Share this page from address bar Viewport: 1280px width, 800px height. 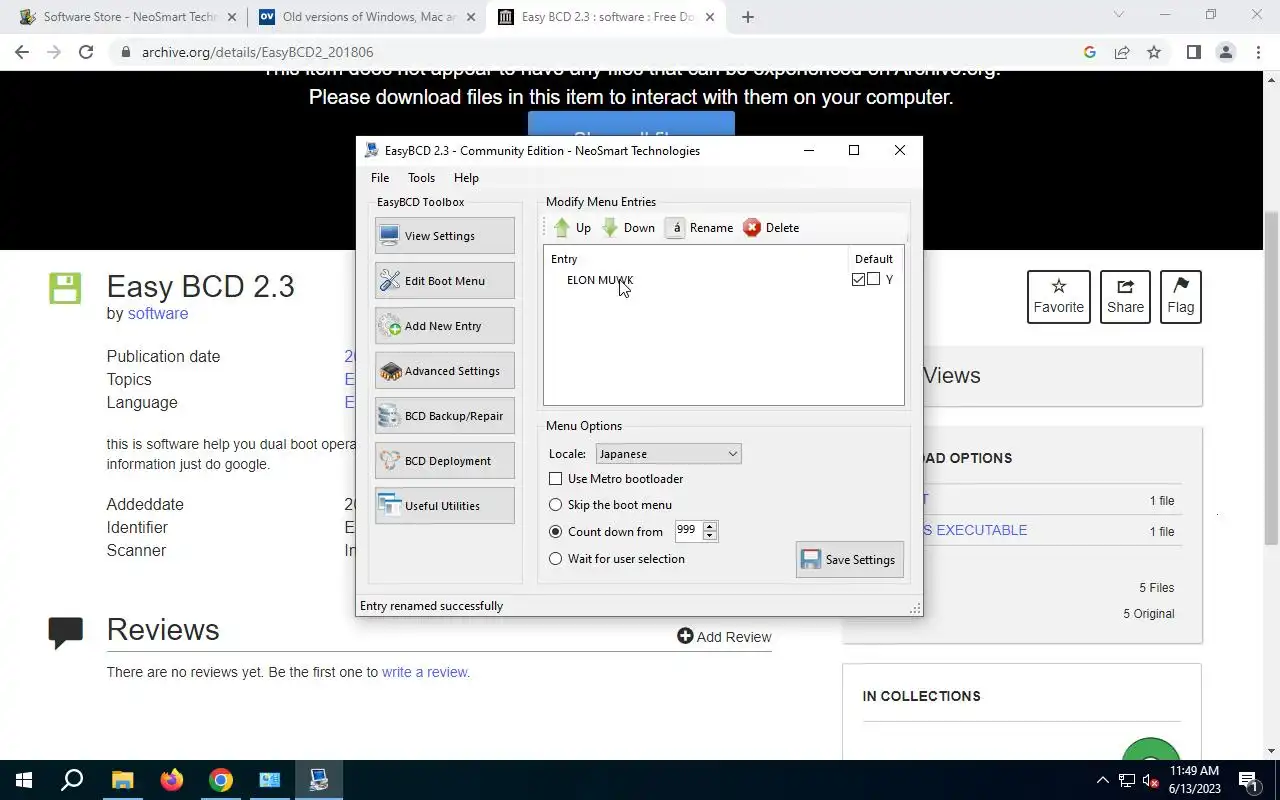[1122, 52]
